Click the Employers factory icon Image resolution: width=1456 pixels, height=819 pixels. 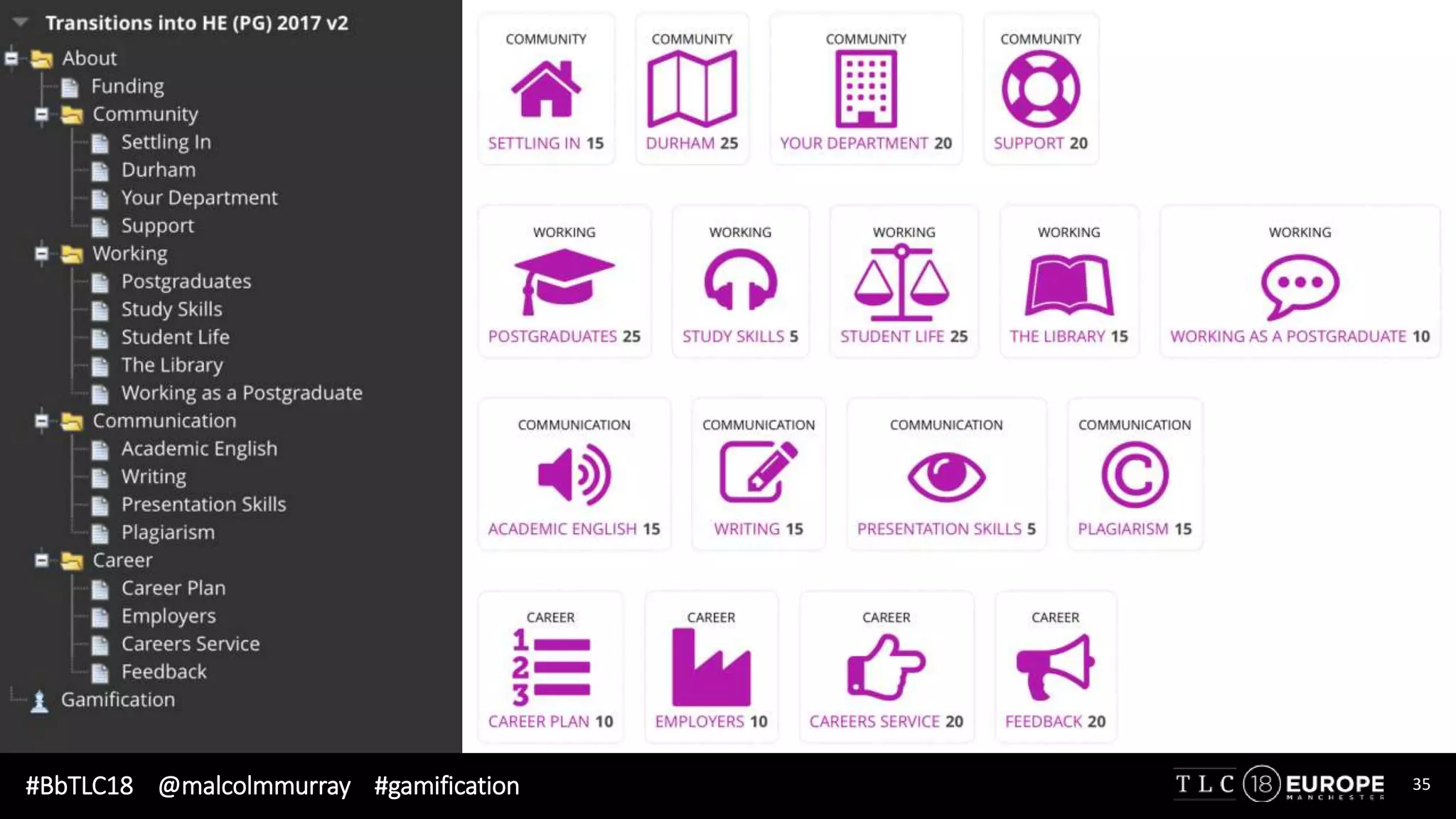711,667
